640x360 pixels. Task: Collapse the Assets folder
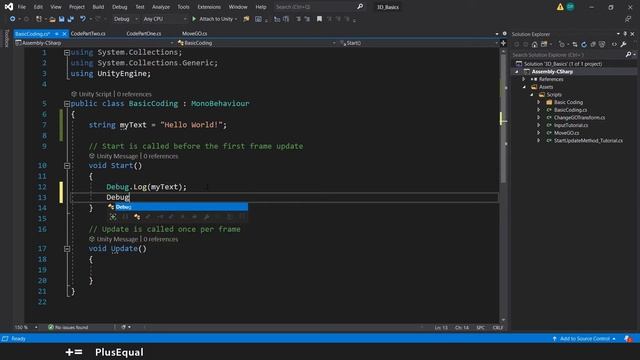tap(524, 87)
